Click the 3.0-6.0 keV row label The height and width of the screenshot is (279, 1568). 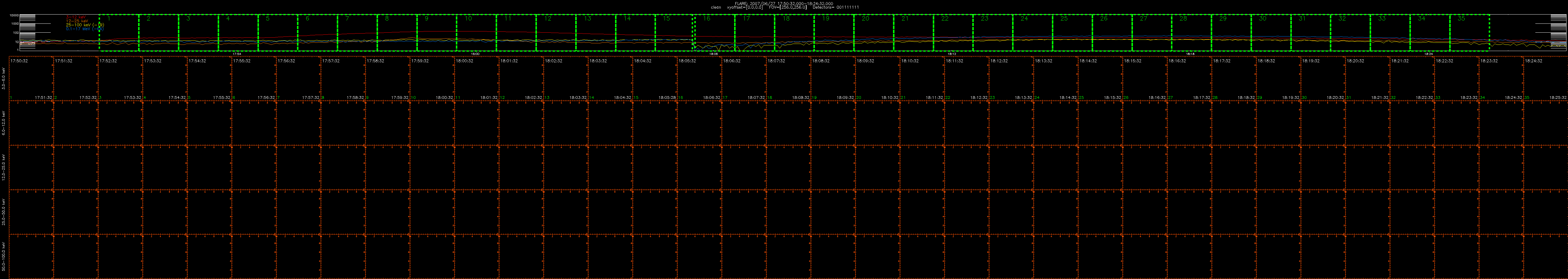click(4, 79)
